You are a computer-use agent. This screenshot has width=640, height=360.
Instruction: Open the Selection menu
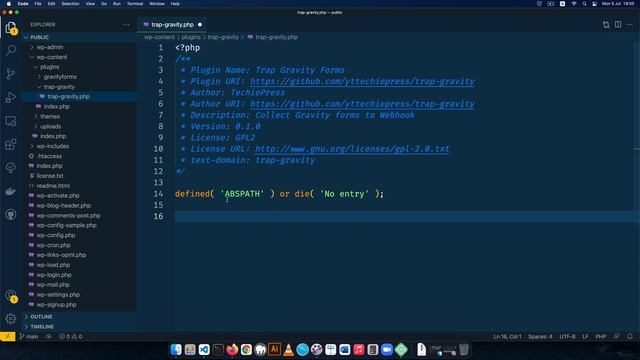point(70,4)
